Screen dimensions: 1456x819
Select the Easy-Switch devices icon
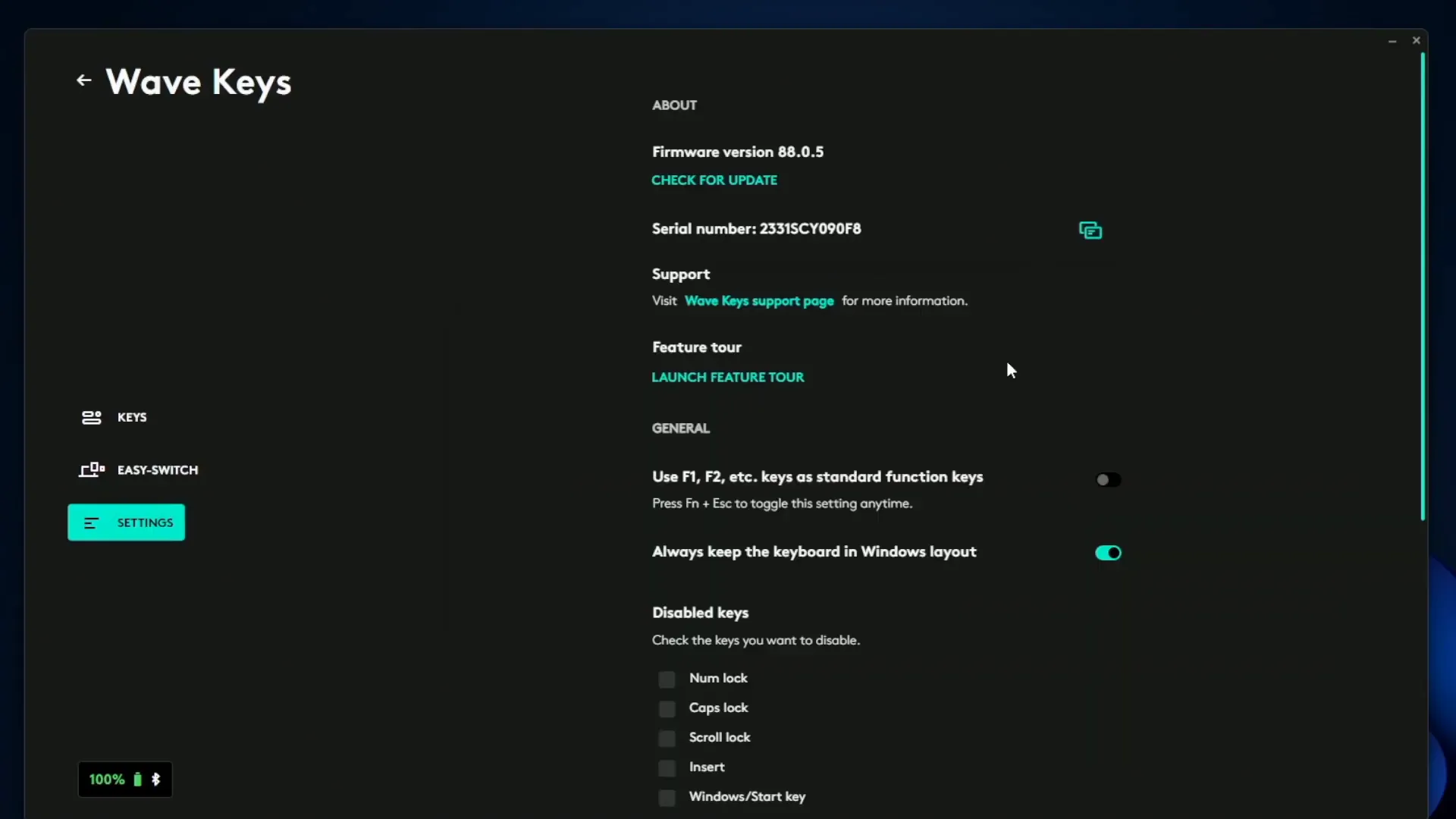pyautogui.click(x=92, y=470)
